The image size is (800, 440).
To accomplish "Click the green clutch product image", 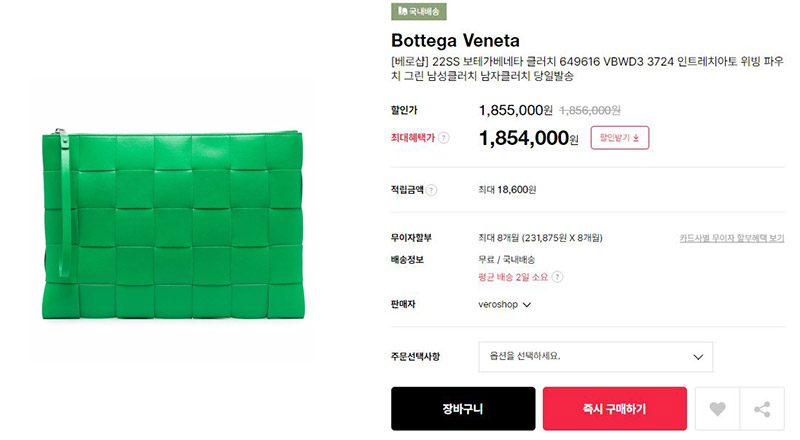I will 172,225.
